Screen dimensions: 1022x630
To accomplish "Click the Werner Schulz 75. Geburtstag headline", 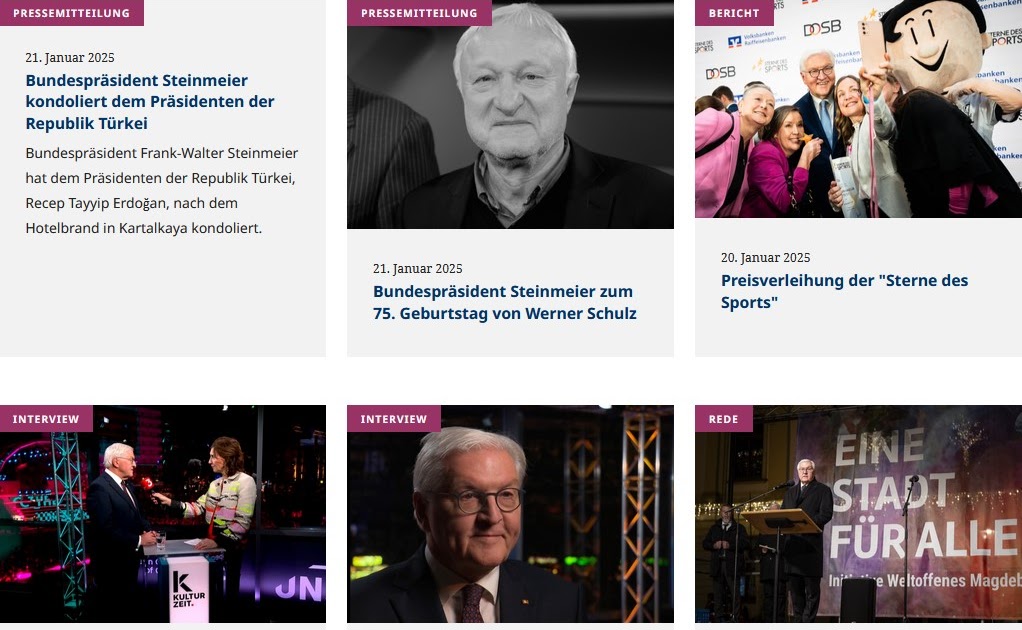I will [x=504, y=302].
